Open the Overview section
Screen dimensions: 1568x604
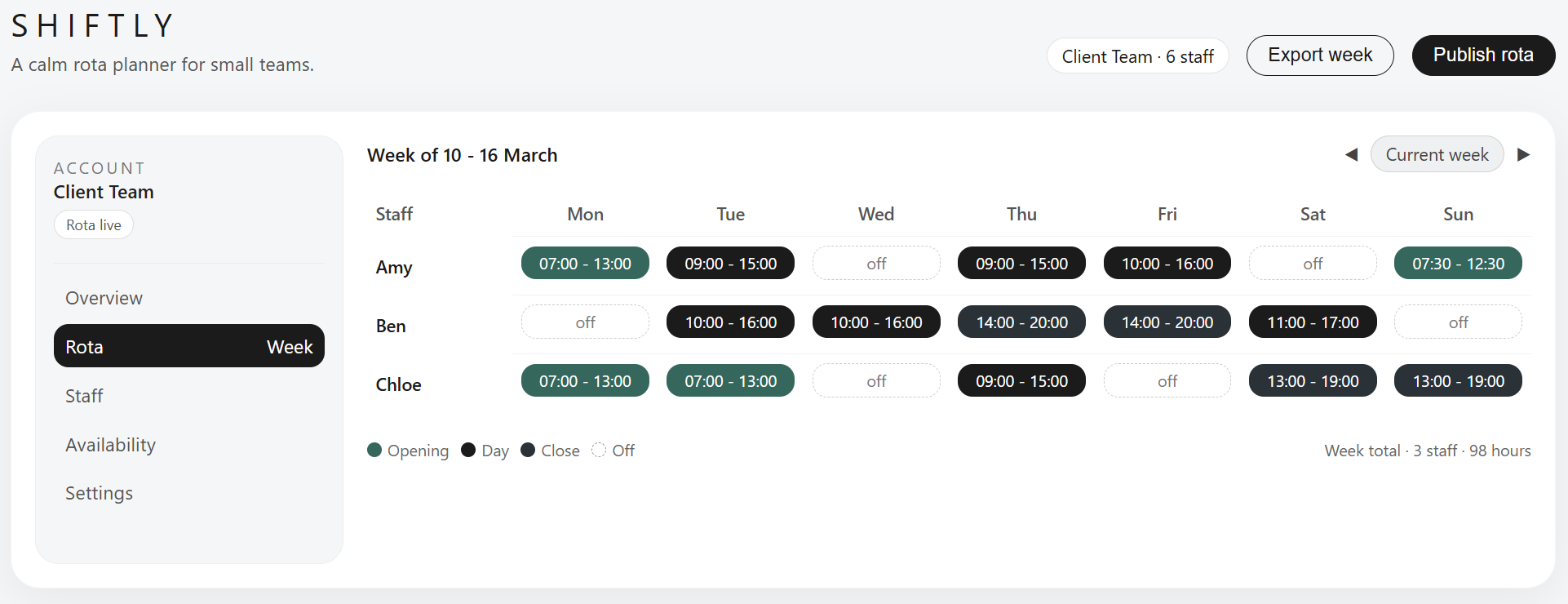(104, 298)
